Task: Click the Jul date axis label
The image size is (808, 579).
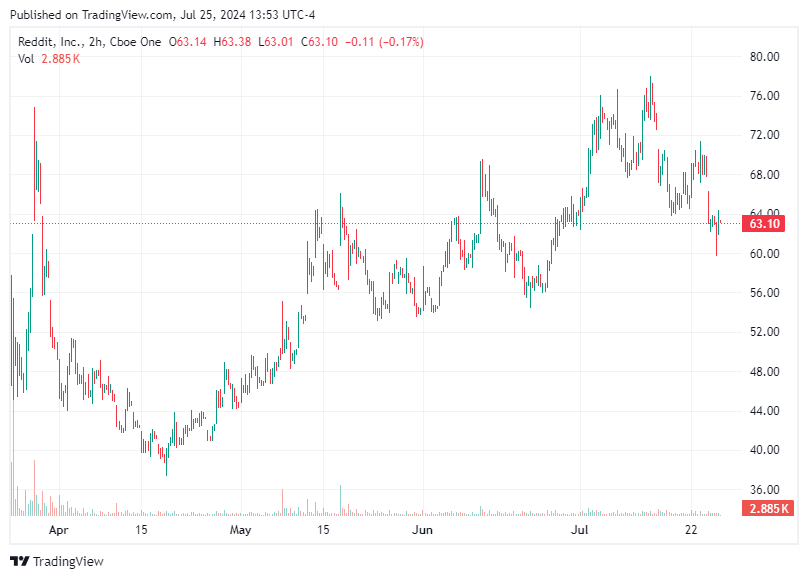Action: pos(580,530)
